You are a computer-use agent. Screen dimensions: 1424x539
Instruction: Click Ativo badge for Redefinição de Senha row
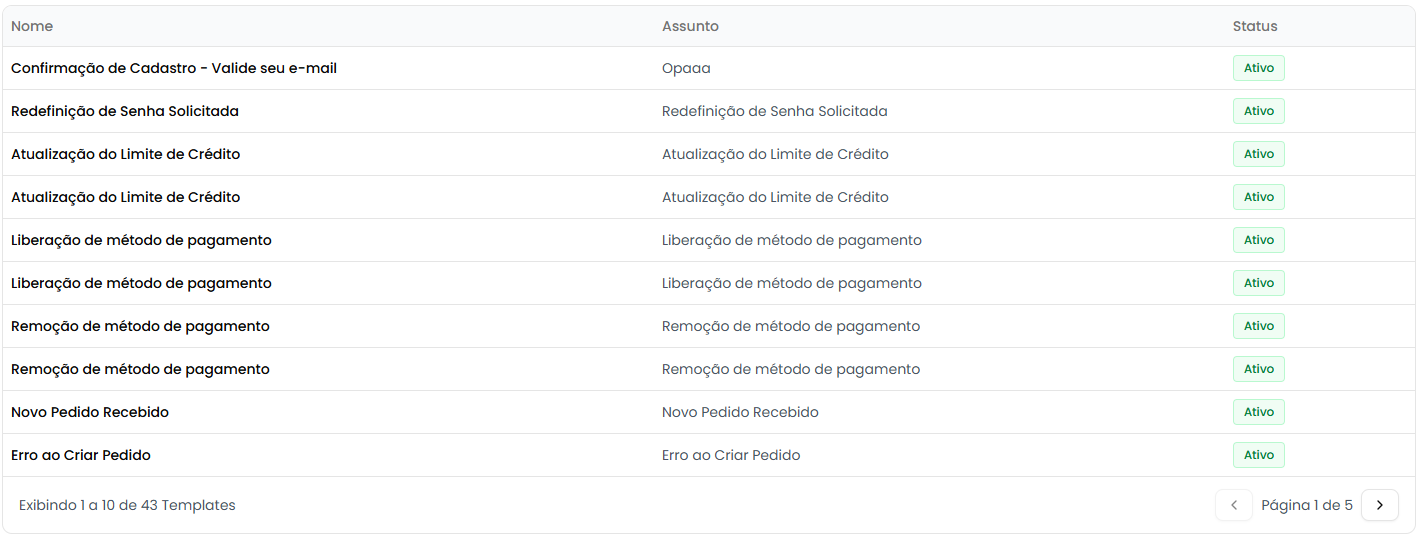(x=1258, y=111)
